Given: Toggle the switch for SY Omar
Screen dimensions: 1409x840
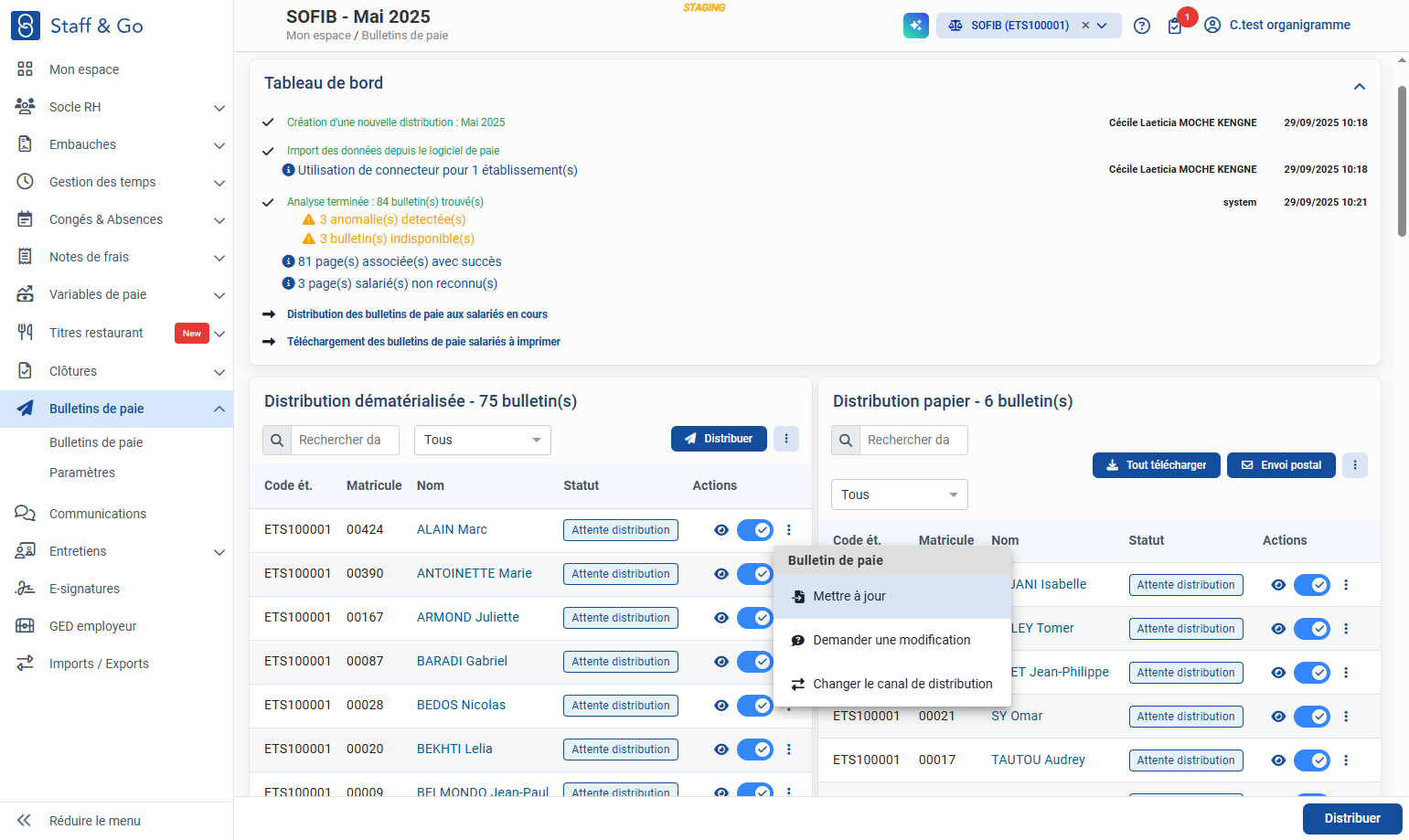Looking at the screenshot, I should pyautogui.click(x=1312, y=717).
